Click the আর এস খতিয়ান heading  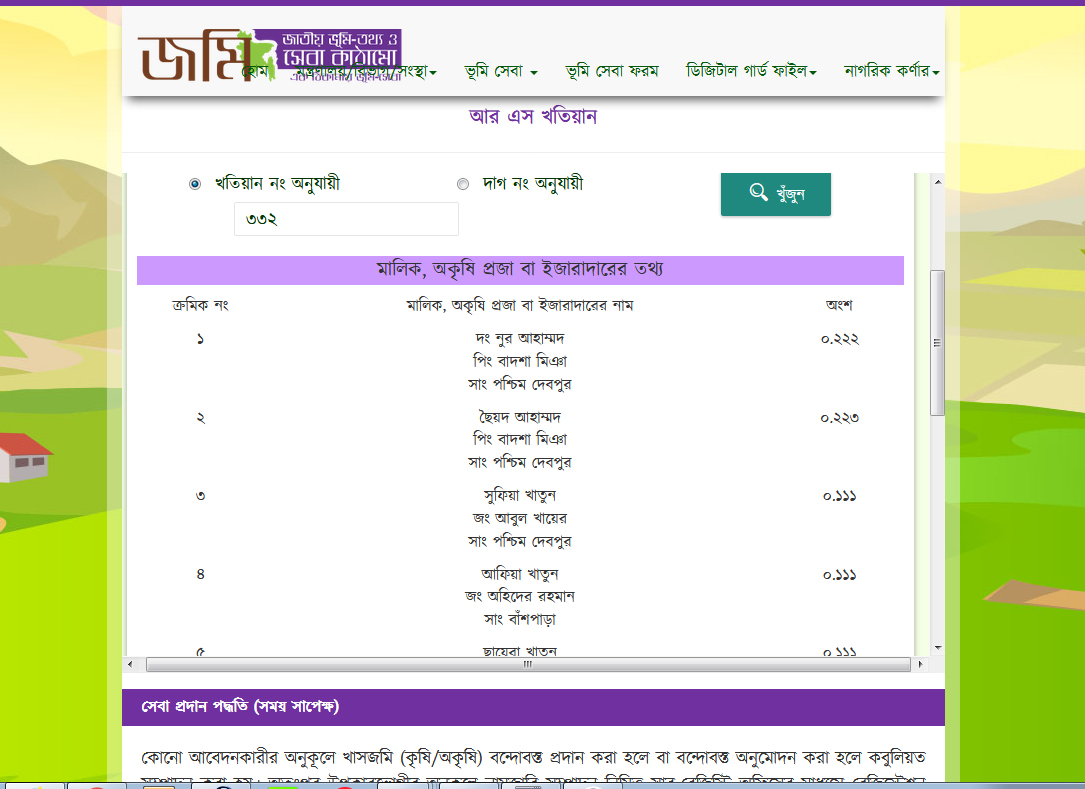coord(533,116)
